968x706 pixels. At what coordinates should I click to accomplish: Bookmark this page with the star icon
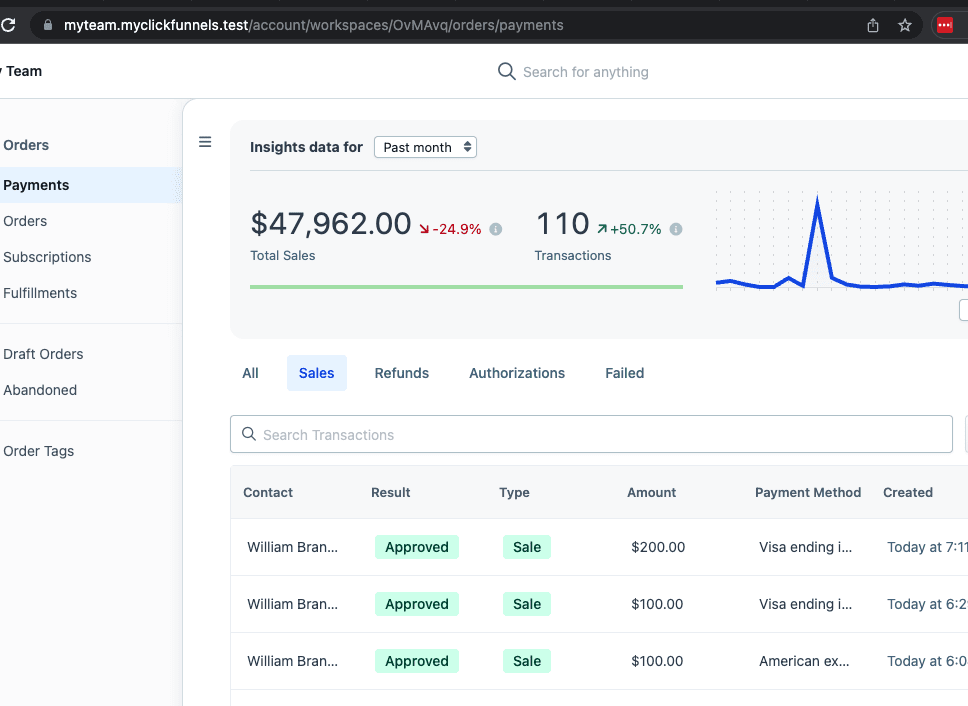point(905,25)
